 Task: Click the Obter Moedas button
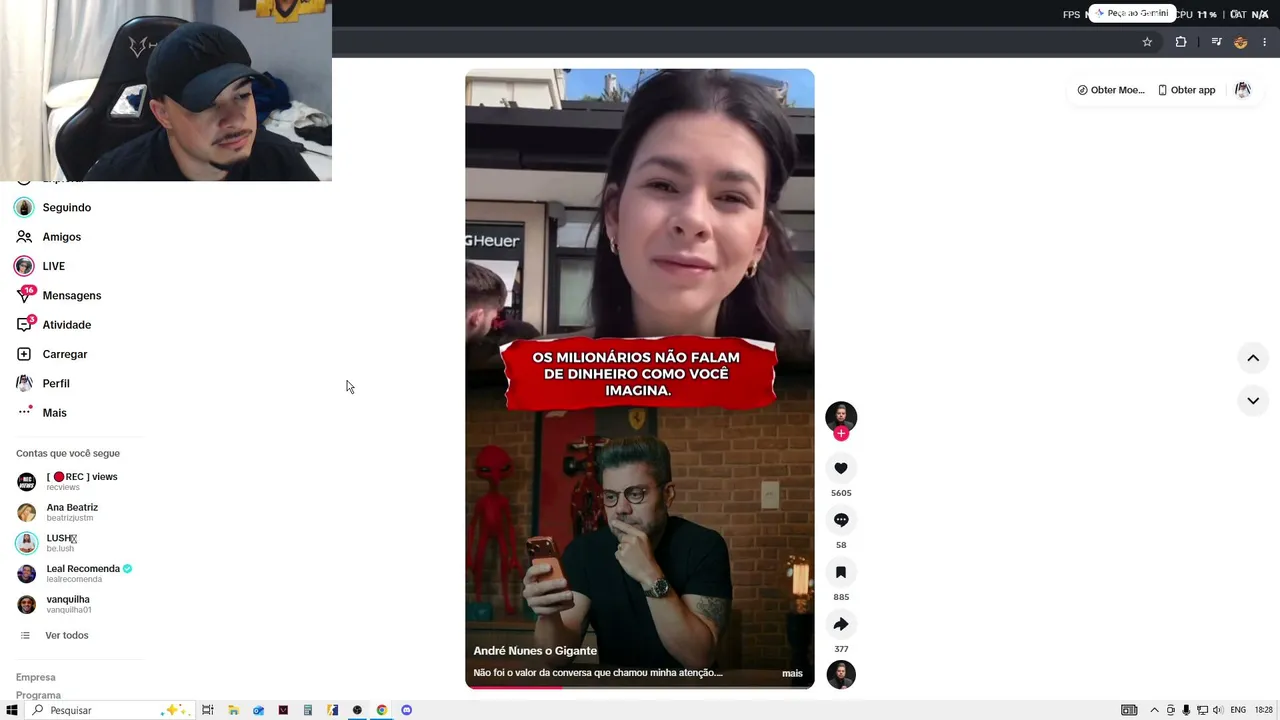[x=1110, y=90]
